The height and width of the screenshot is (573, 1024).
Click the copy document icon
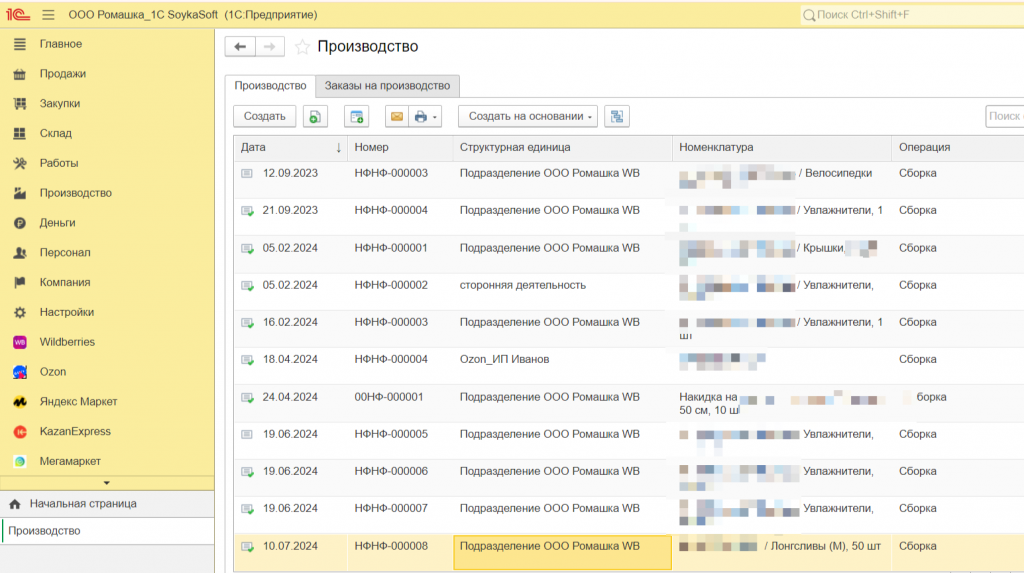click(315, 117)
